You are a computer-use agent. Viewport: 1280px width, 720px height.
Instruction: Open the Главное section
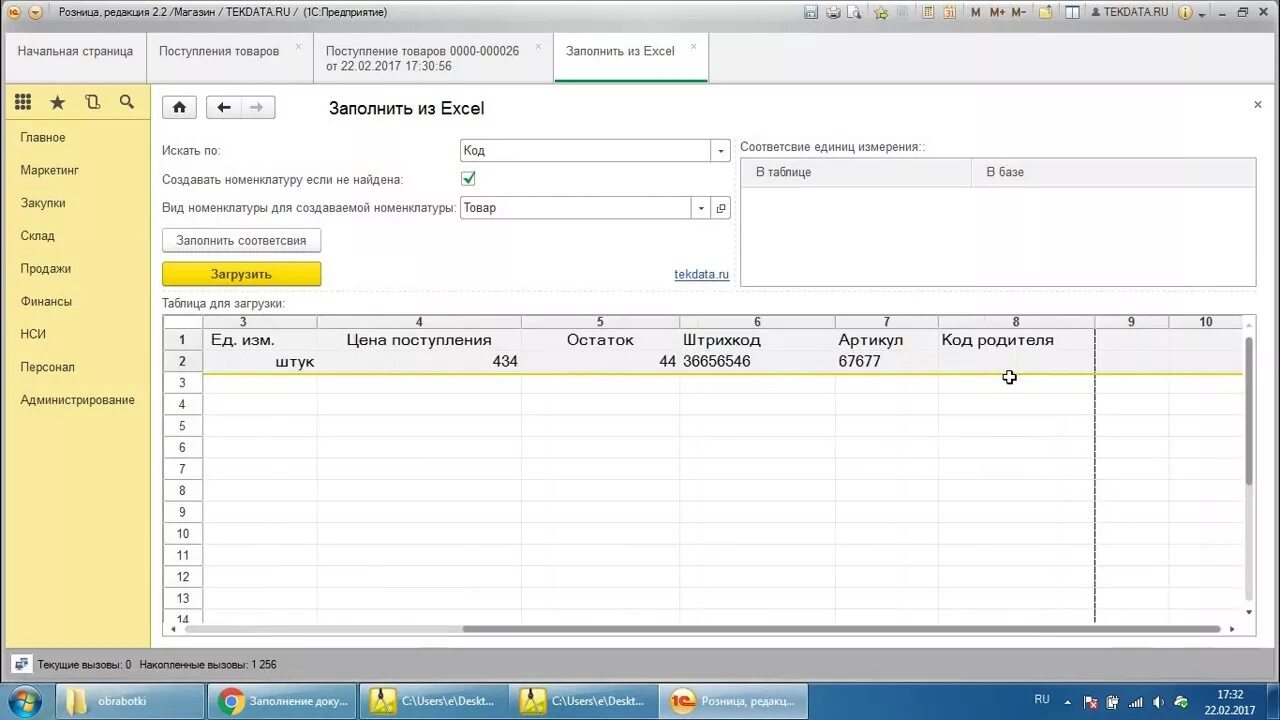point(43,137)
